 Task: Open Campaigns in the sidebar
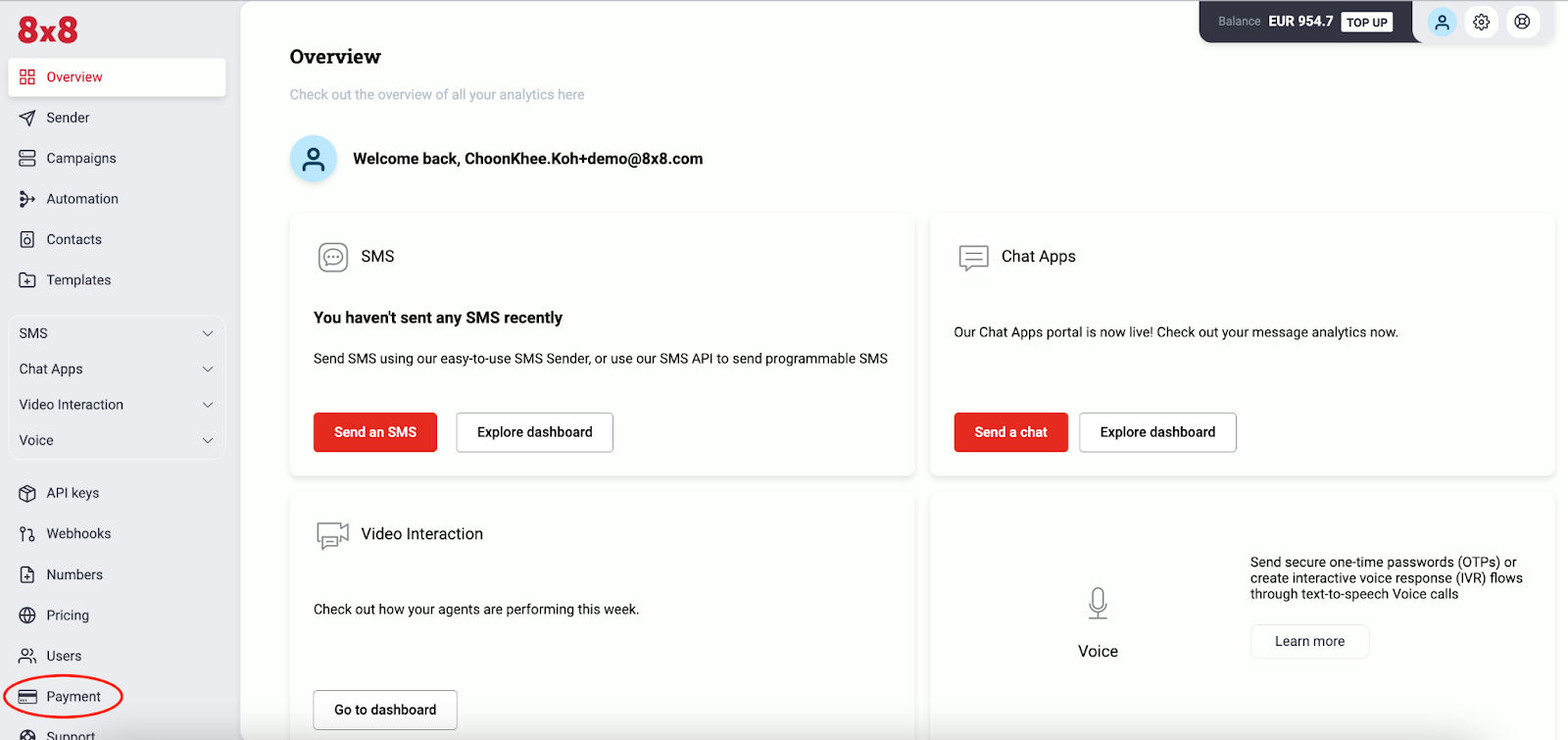point(81,159)
